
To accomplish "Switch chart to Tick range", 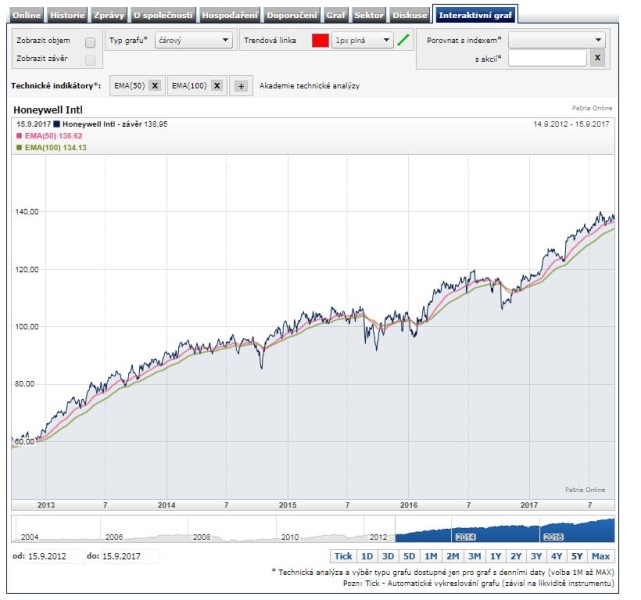I will click(x=343, y=556).
